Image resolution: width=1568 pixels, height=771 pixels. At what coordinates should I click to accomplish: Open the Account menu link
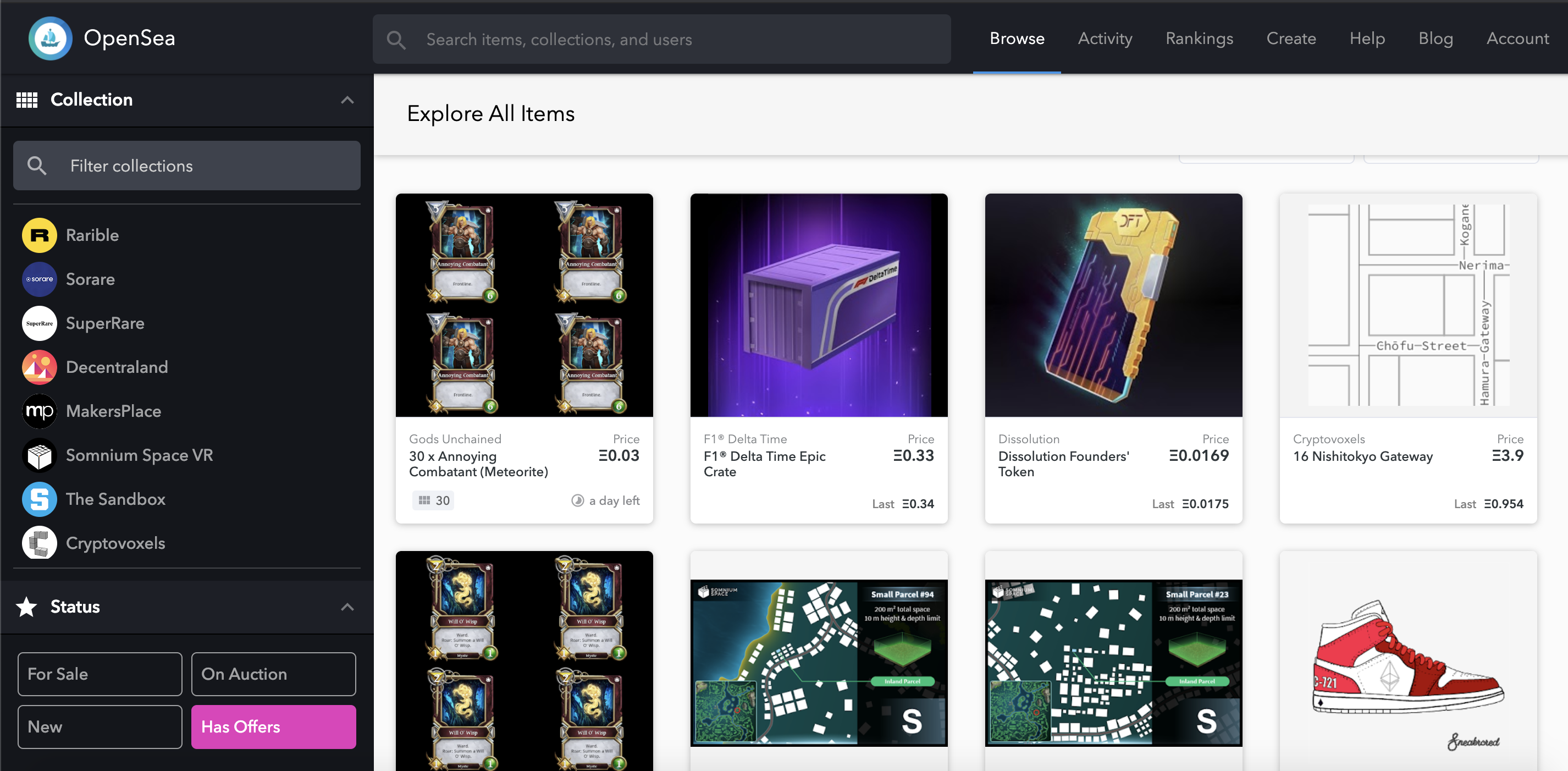(x=1517, y=38)
